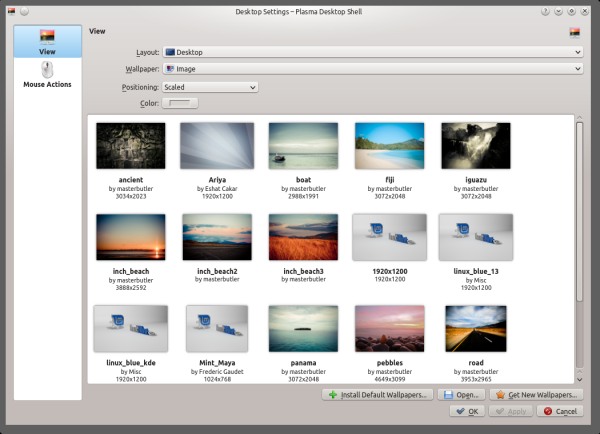Choose the iguazu waterfall wallpaper
Image resolution: width=600 pixels, height=434 pixels.
point(475,146)
